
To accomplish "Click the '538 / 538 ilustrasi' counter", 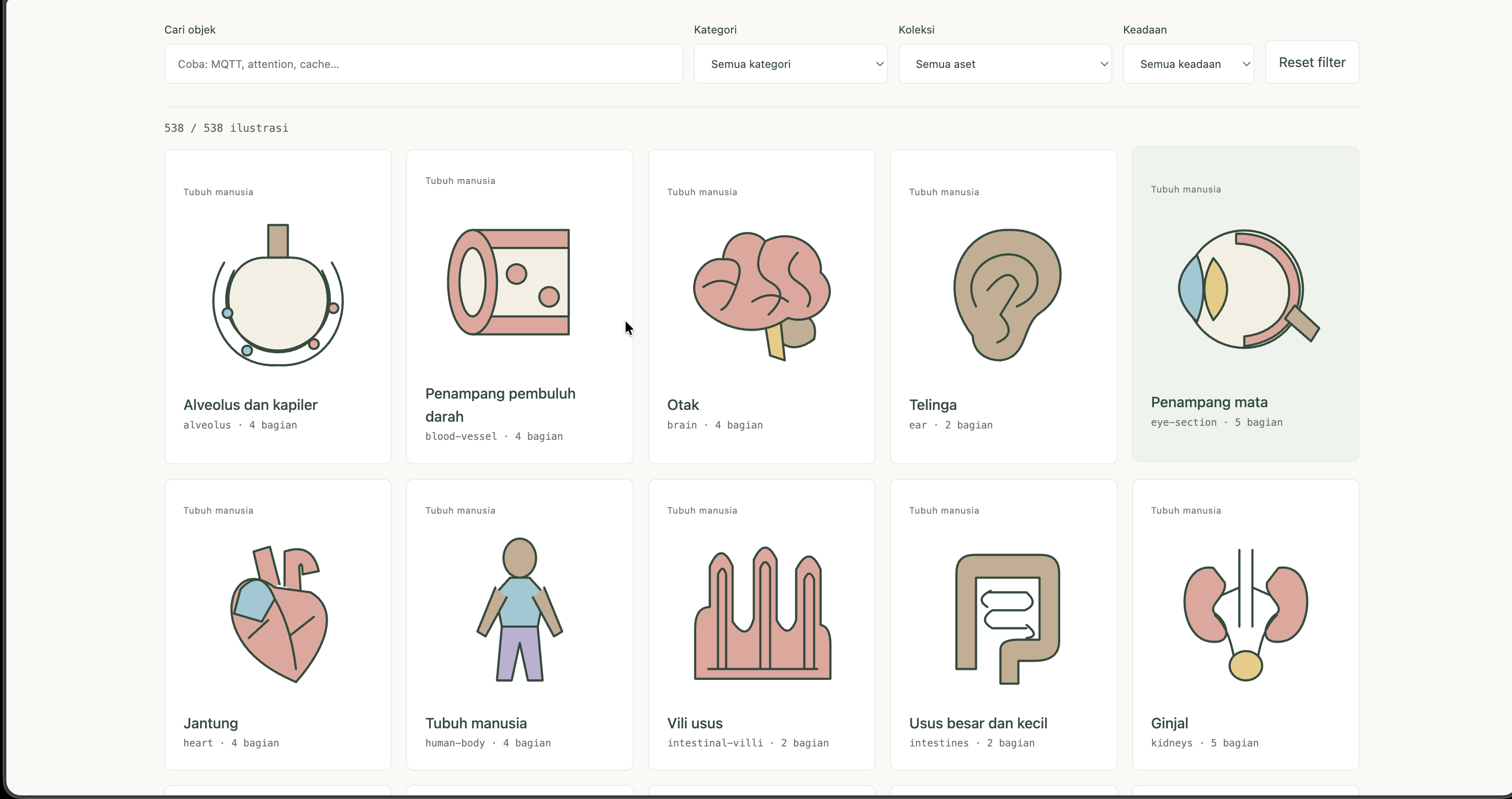I will tap(226, 128).
